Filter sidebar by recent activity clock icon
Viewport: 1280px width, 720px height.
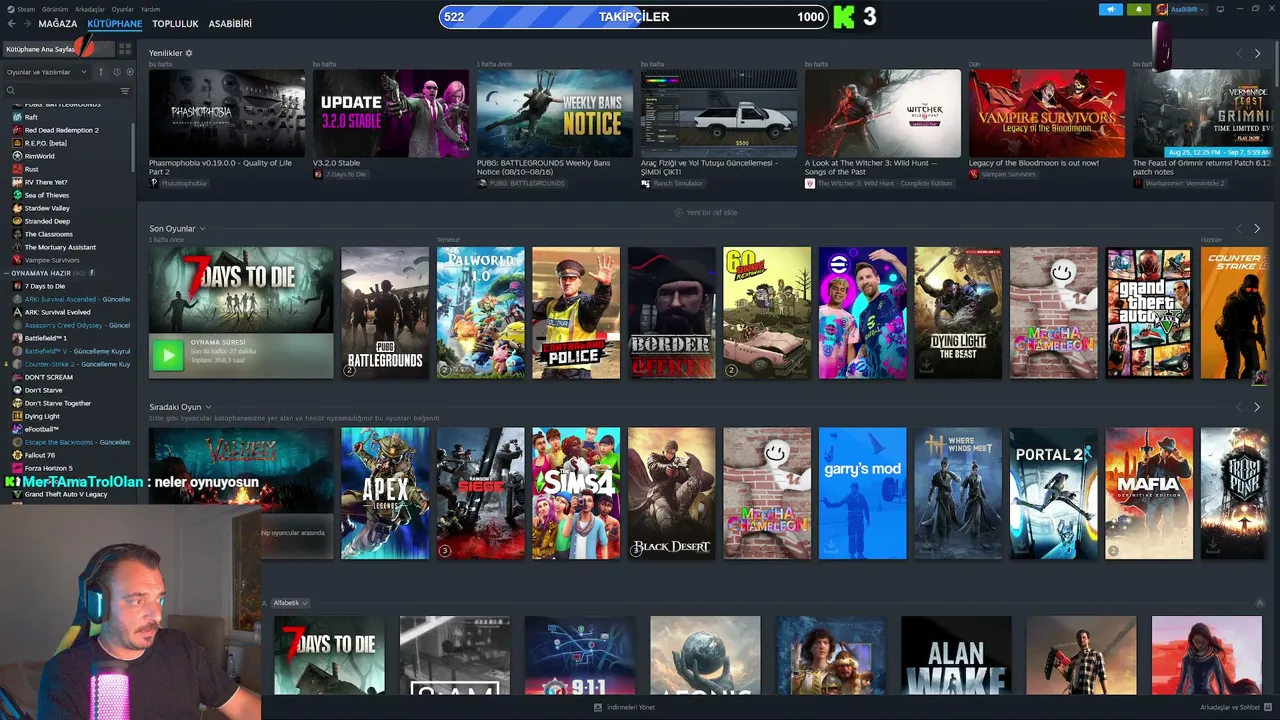click(116, 72)
